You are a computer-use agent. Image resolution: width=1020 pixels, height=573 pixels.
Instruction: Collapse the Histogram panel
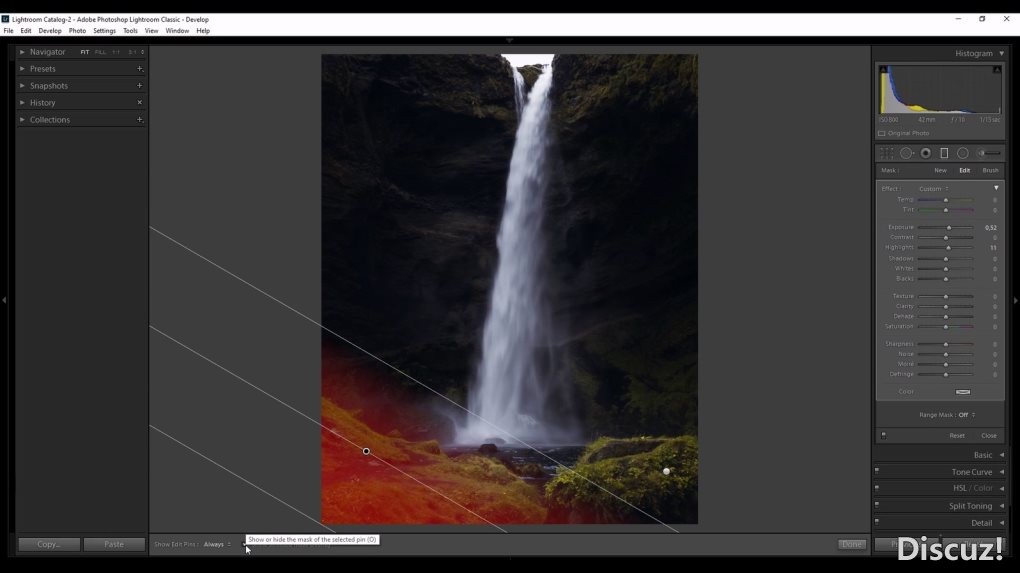pos(1001,53)
